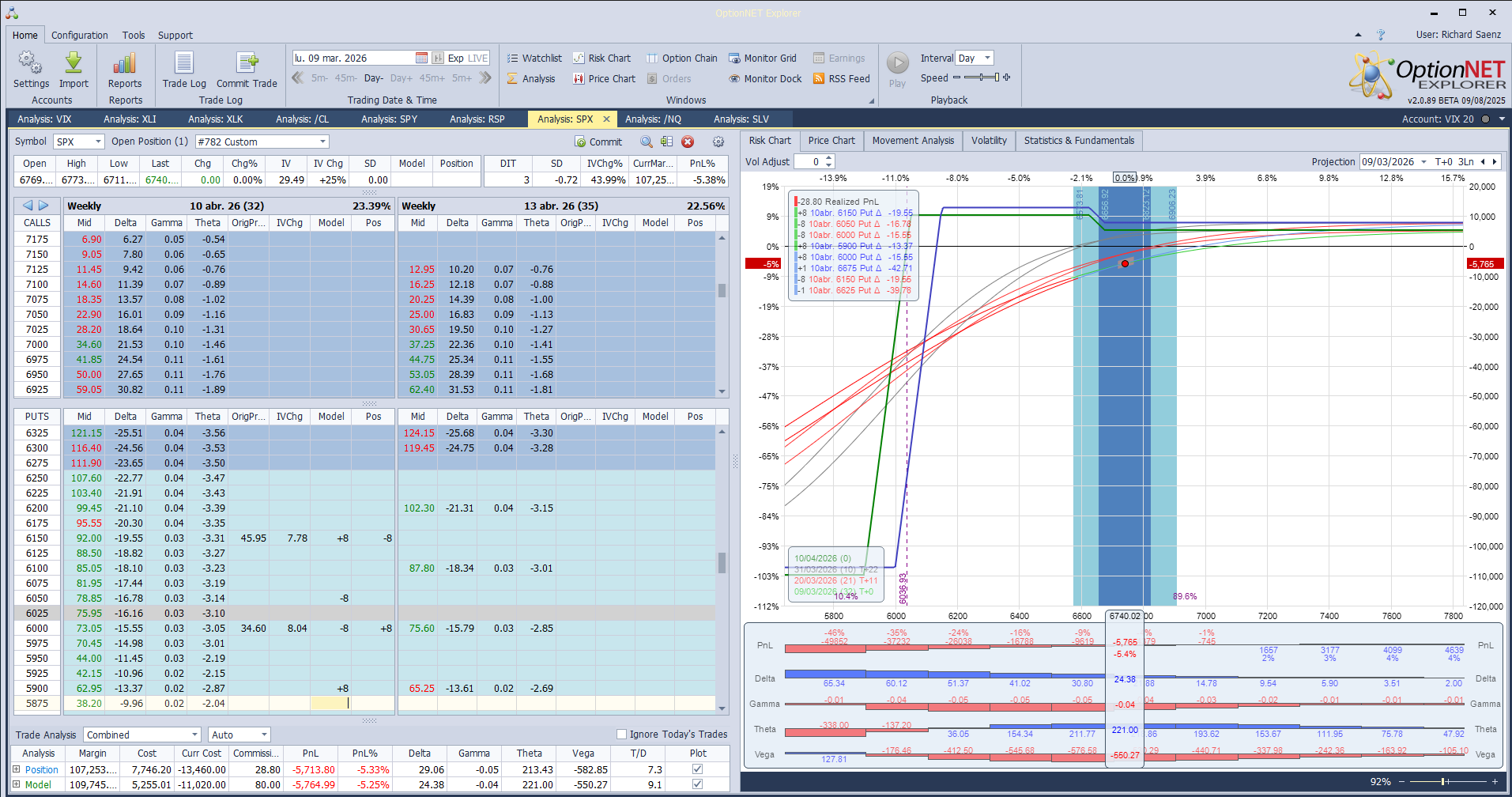Open the Monitor Grid
This screenshot has width=1512, height=797.
(763, 58)
